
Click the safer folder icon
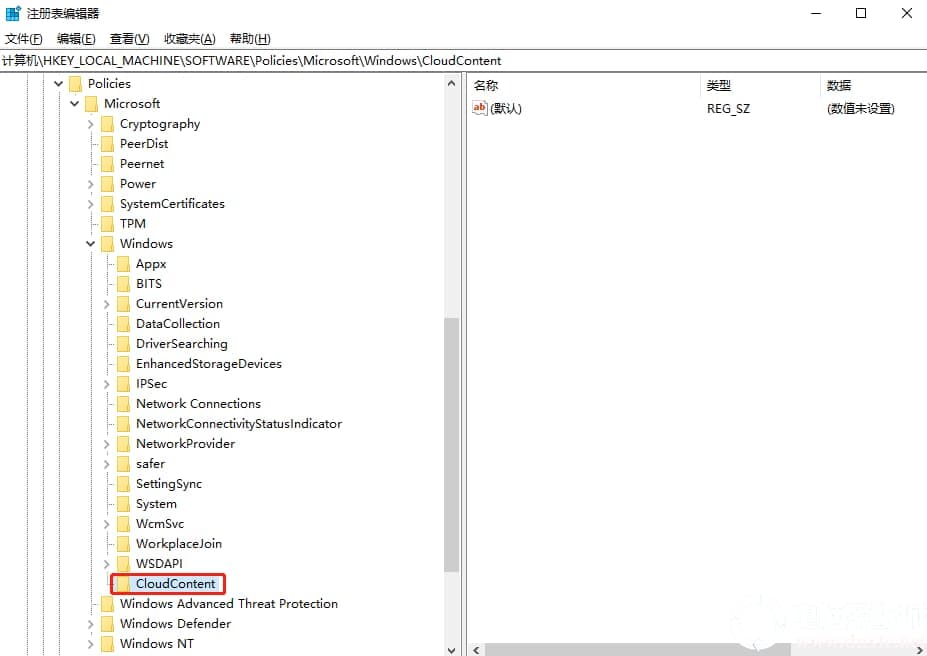coord(123,465)
